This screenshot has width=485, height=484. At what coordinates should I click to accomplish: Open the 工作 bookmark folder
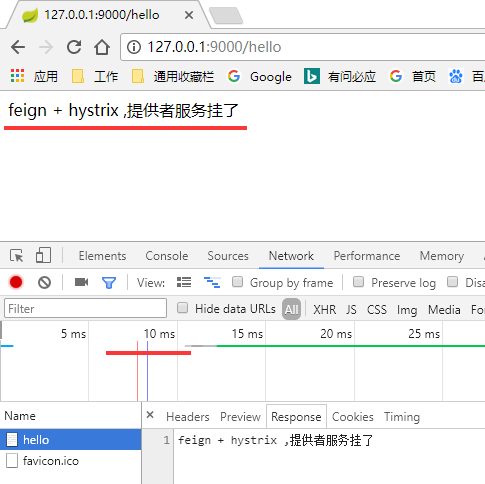click(x=95, y=76)
